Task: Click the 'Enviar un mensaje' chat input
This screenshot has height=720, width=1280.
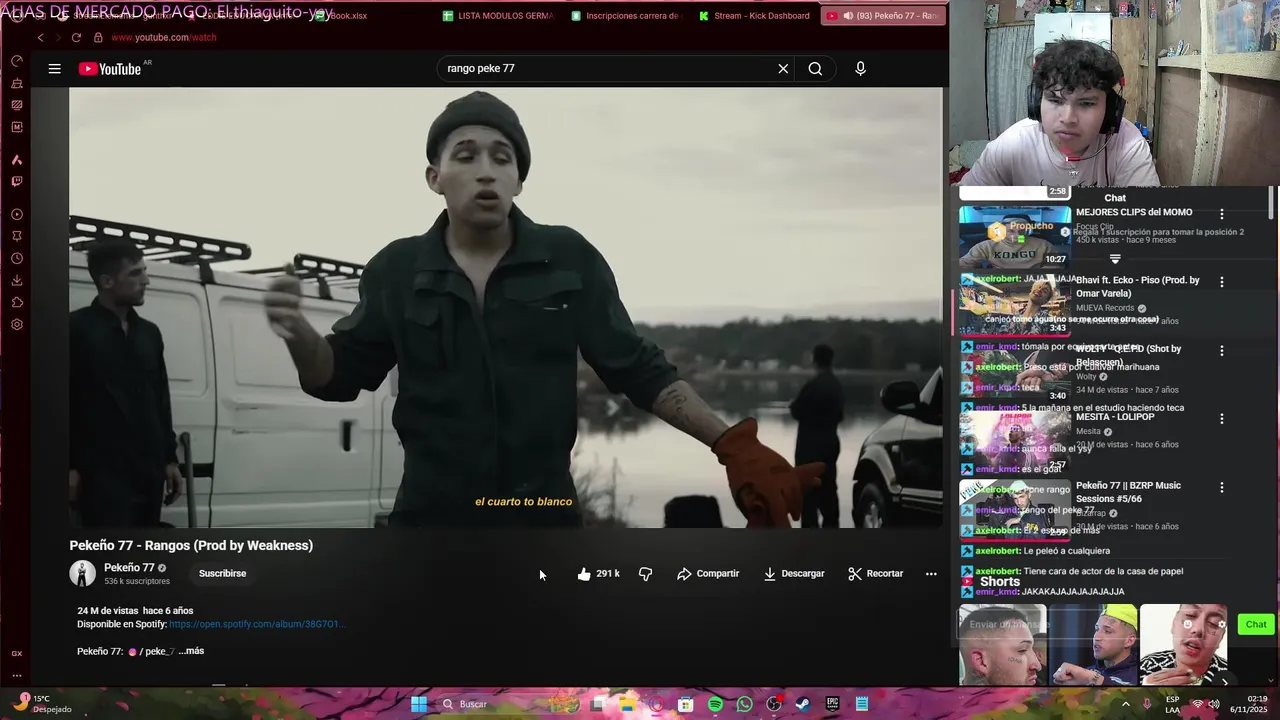Action: [x=1095, y=624]
